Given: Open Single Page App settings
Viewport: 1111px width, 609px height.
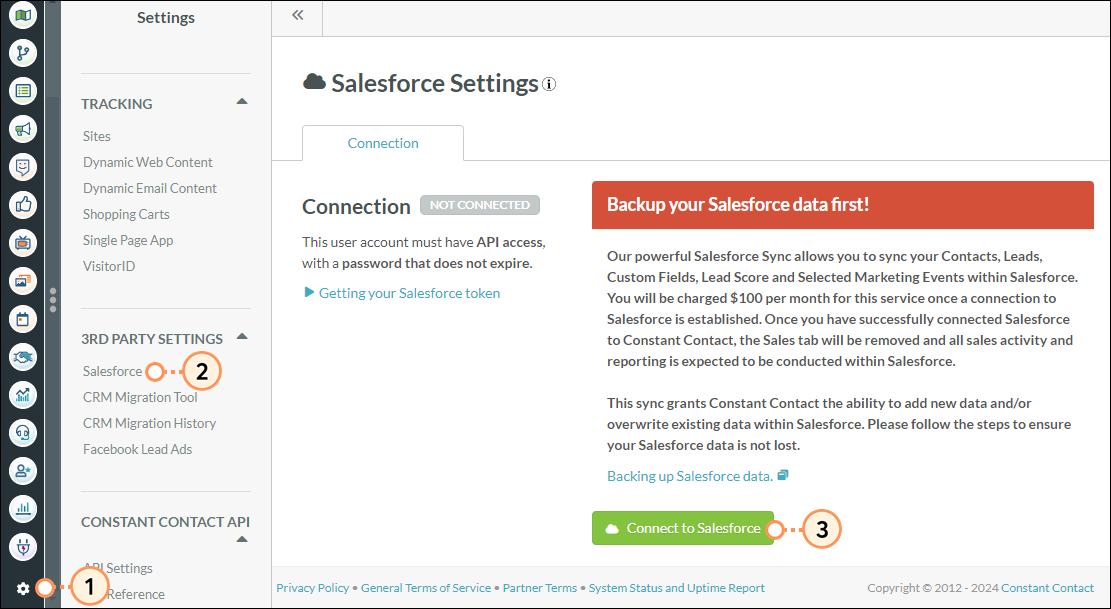Looking at the screenshot, I should 128,240.
